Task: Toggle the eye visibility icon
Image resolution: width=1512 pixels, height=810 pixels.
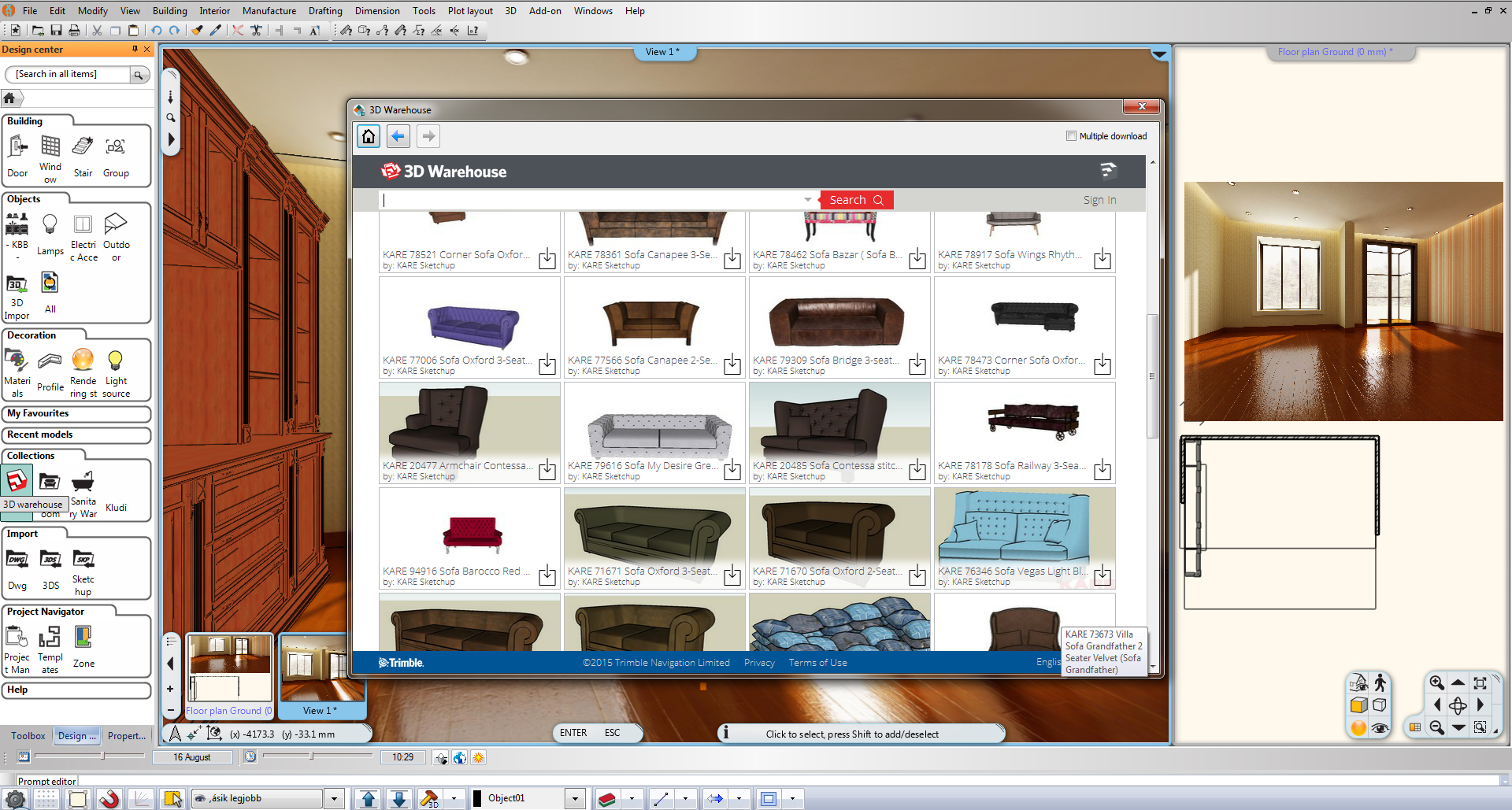Action: point(1380,728)
